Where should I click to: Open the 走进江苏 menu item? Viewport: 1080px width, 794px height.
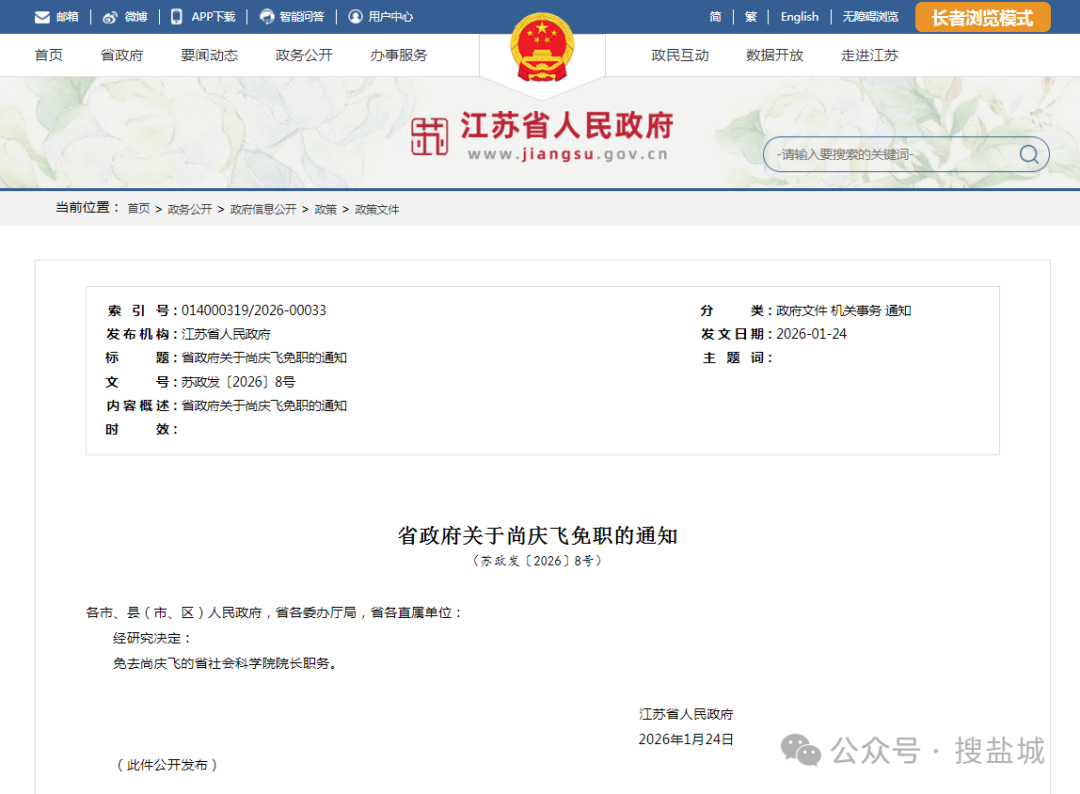click(x=870, y=55)
